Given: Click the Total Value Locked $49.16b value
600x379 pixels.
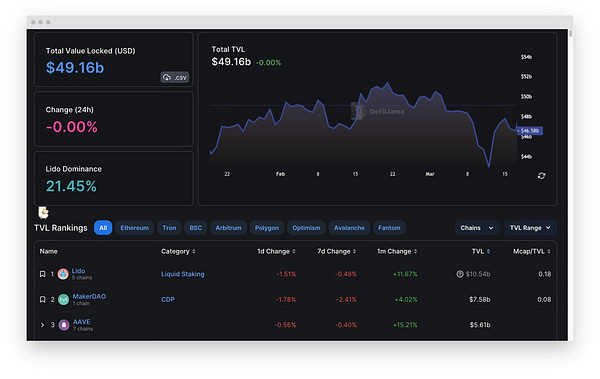Looking at the screenshot, I should pyautogui.click(x=75, y=68).
